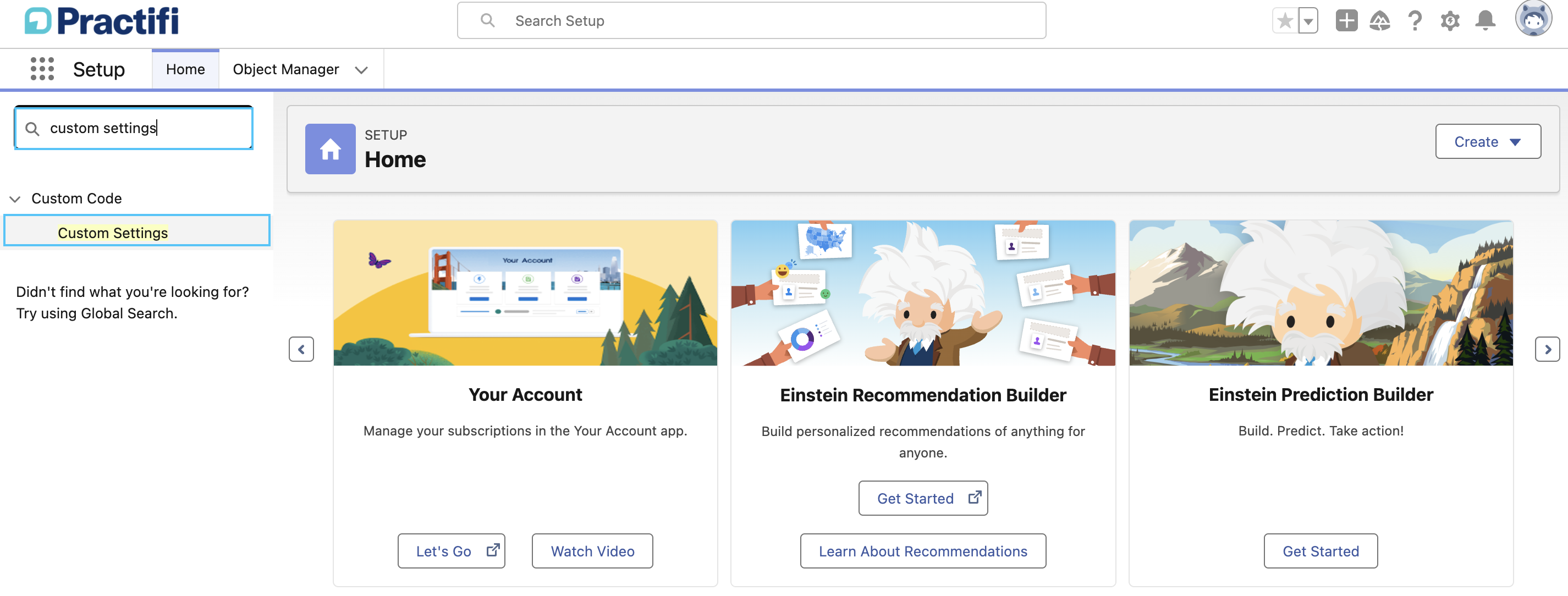
Task: Switch to the Object Manager tab
Action: tap(285, 69)
